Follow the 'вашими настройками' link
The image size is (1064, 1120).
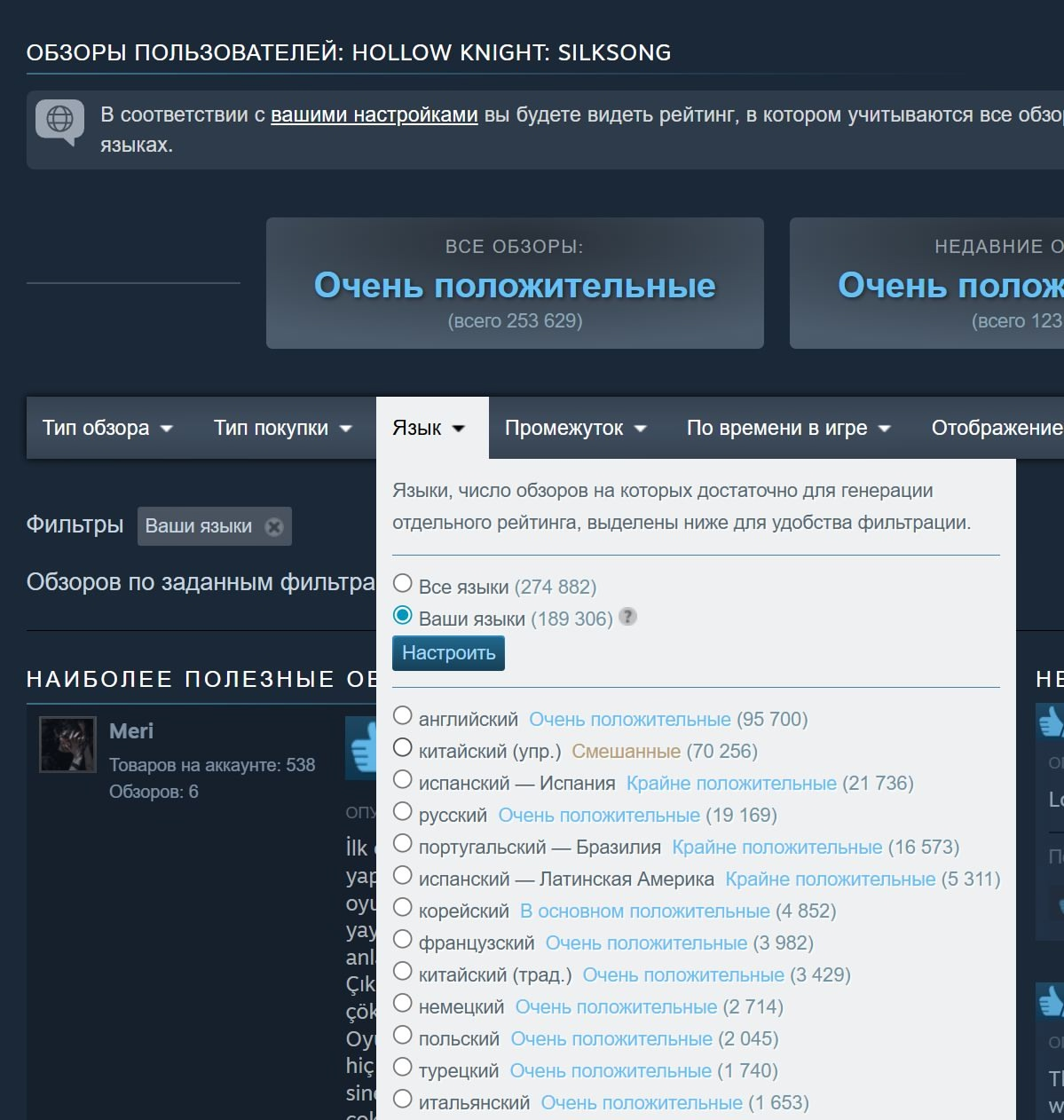point(374,114)
